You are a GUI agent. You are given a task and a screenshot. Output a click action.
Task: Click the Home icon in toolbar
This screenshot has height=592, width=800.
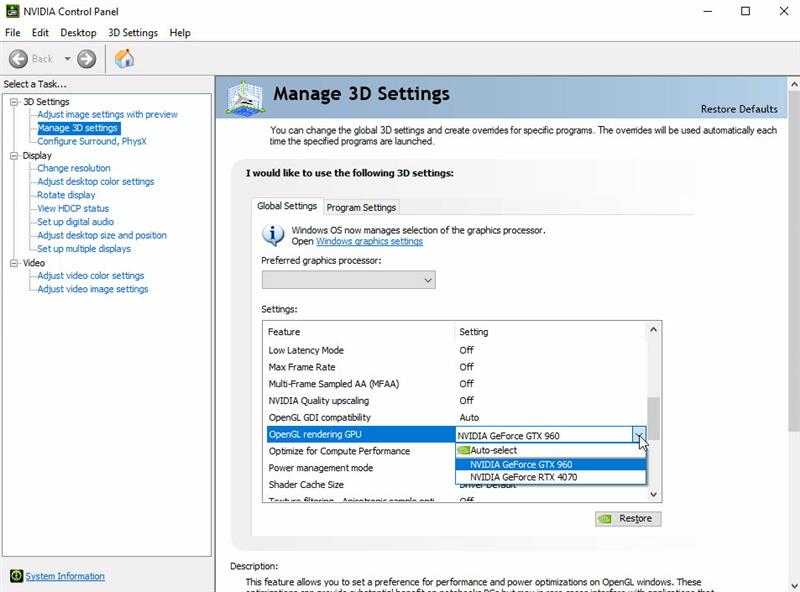(x=124, y=59)
